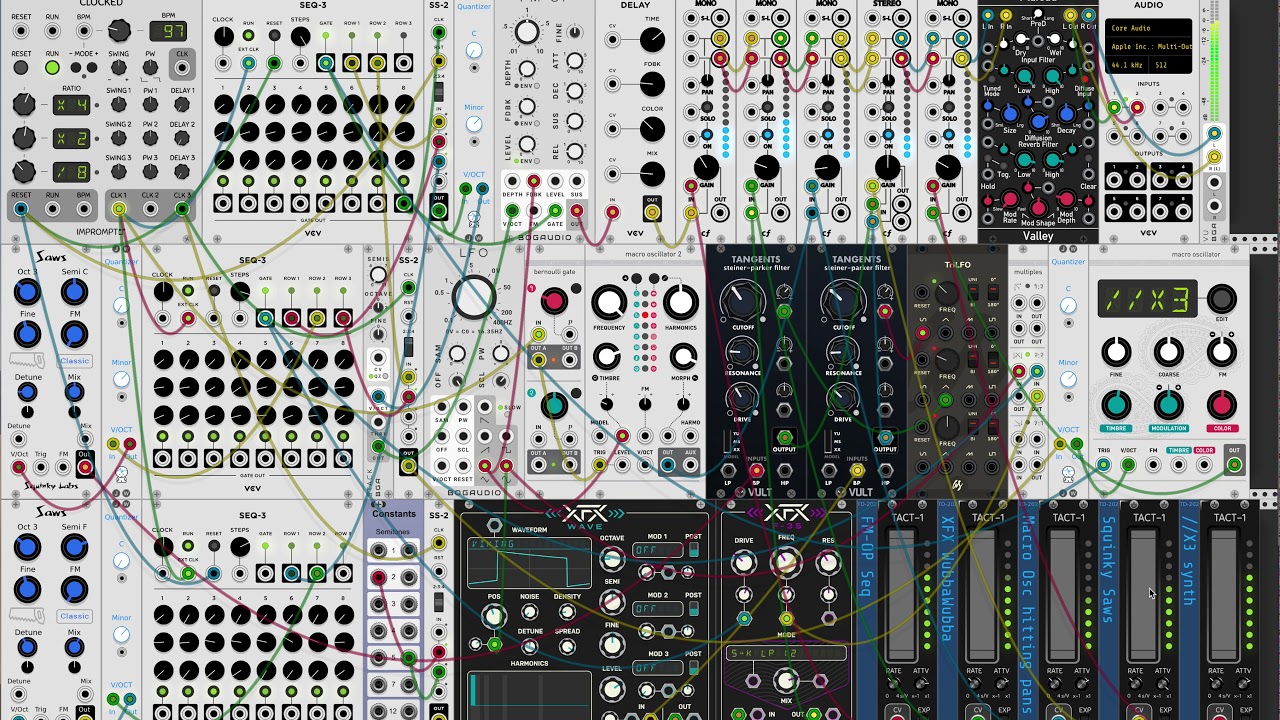Click the CLK 1 output jack on Clocked
This screenshot has width=1280, height=720.
pos(119,209)
